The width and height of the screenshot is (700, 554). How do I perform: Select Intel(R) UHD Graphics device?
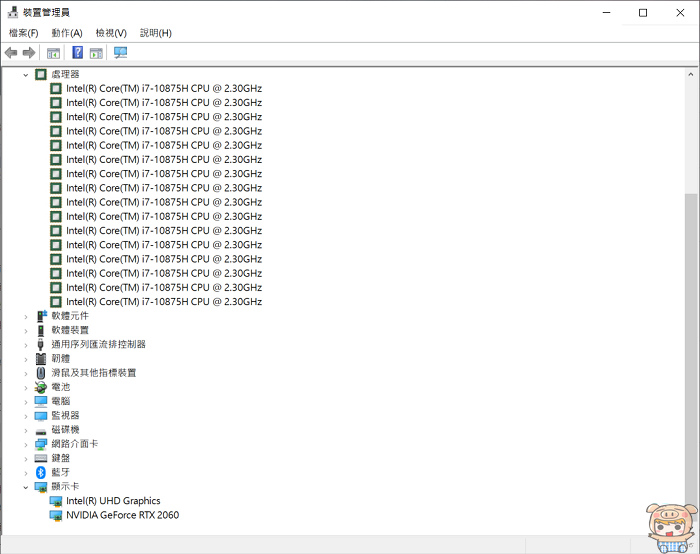(x=113, y=501)
